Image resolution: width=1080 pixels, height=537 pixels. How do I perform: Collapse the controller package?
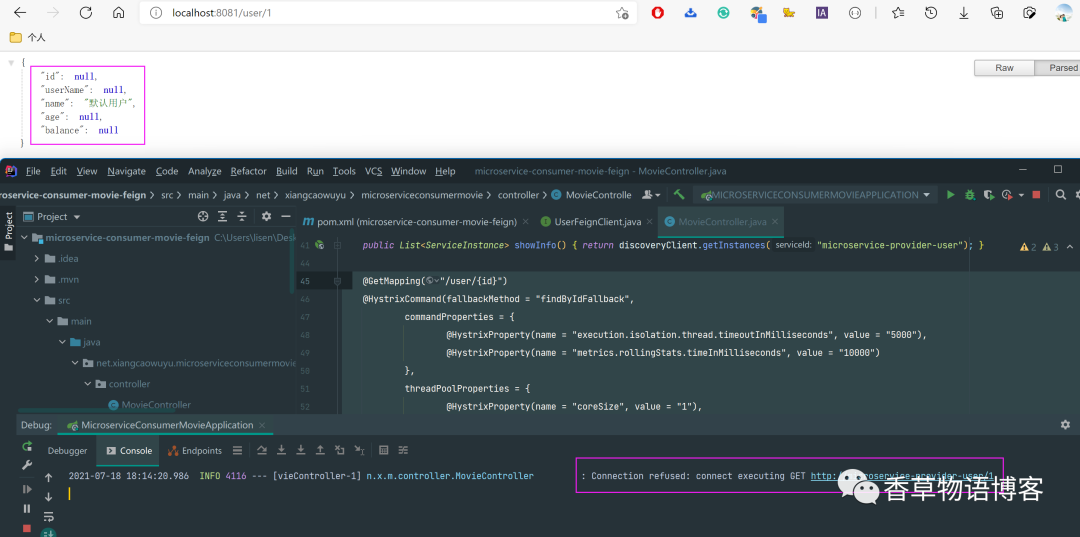point(88,383)
